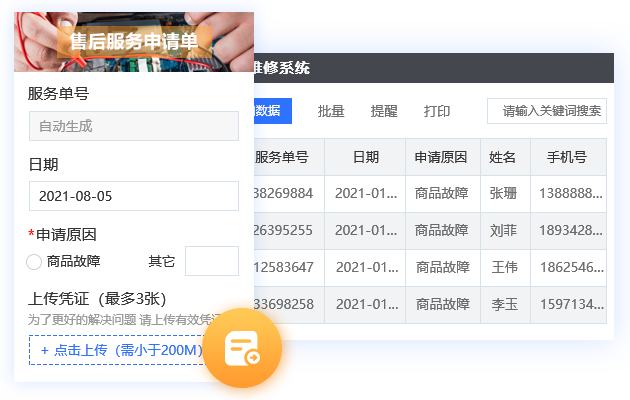This screenshot has width=630, height=400.
Task: Click the 申请原因 column header
Action: click(x=442, y=157)
